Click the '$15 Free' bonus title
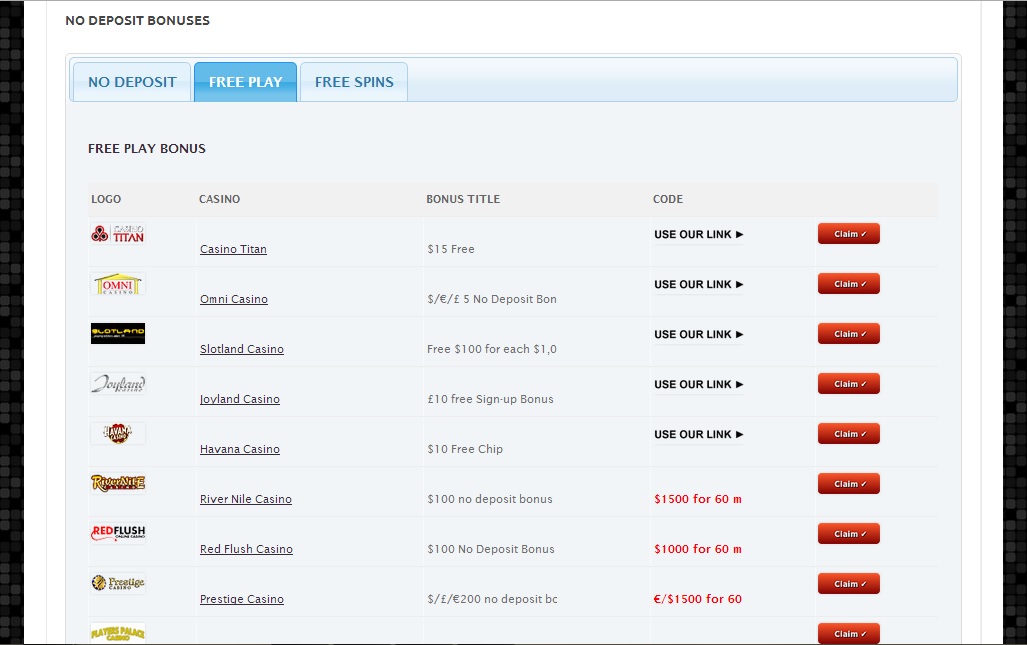The height and width of the screenshot is (645, 1027). [451, 249]
